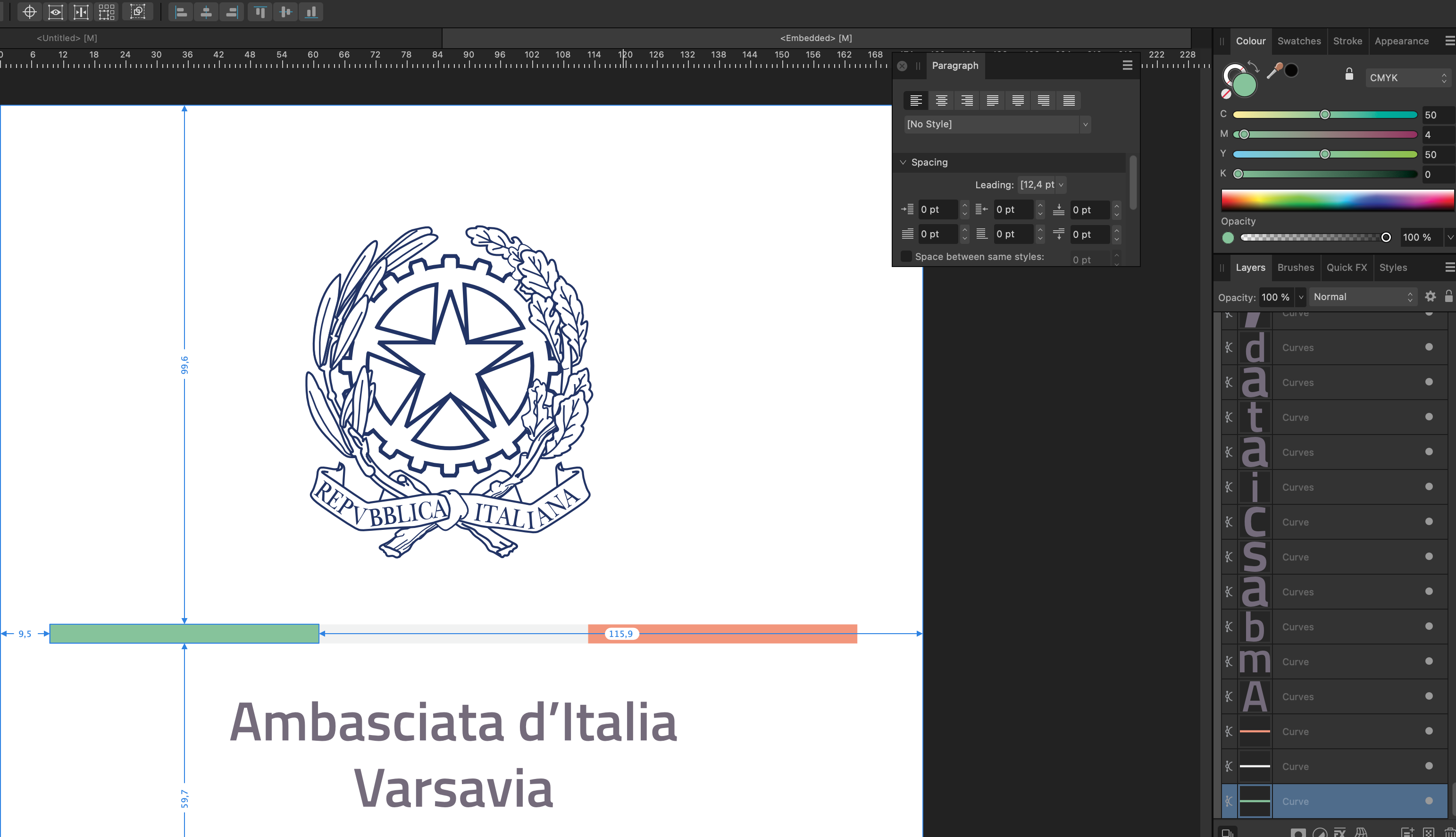Click the Cyan value field showing 50
This screenshot has width=1456, height=837.
click(x=1438, y=115)
